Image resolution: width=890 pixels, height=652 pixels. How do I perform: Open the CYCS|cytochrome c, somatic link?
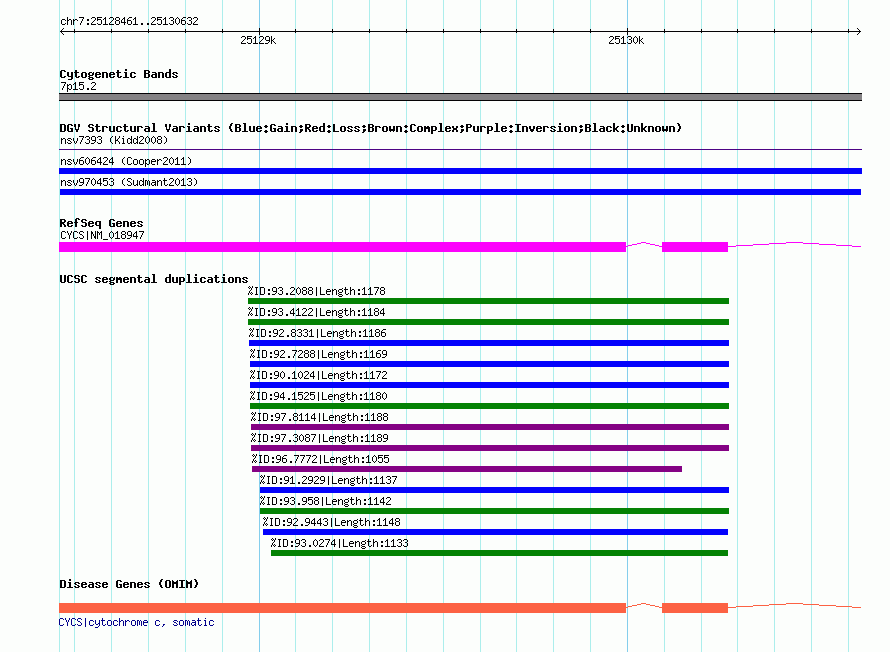[137, 622]
